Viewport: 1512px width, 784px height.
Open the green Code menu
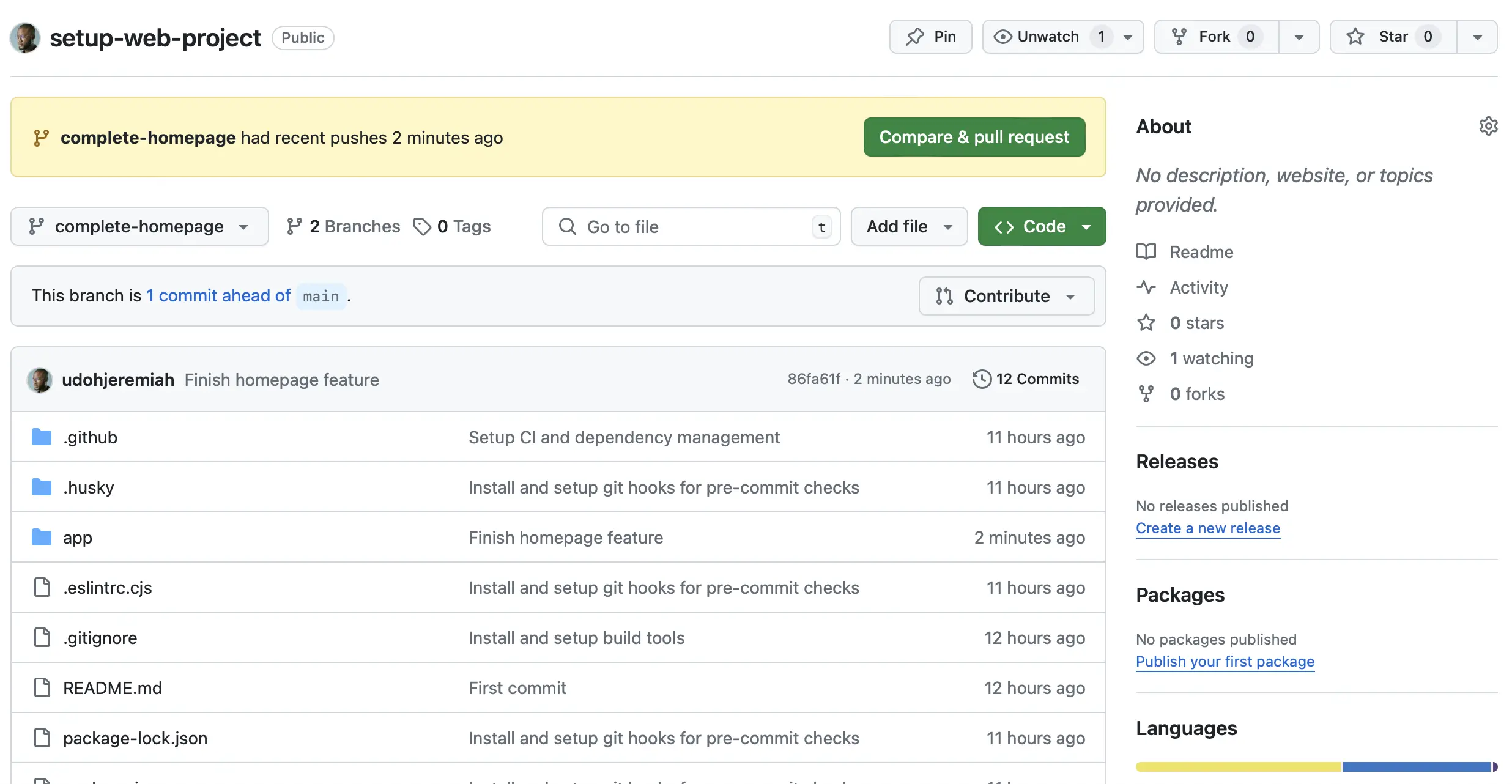click(x=1042, y=226)
